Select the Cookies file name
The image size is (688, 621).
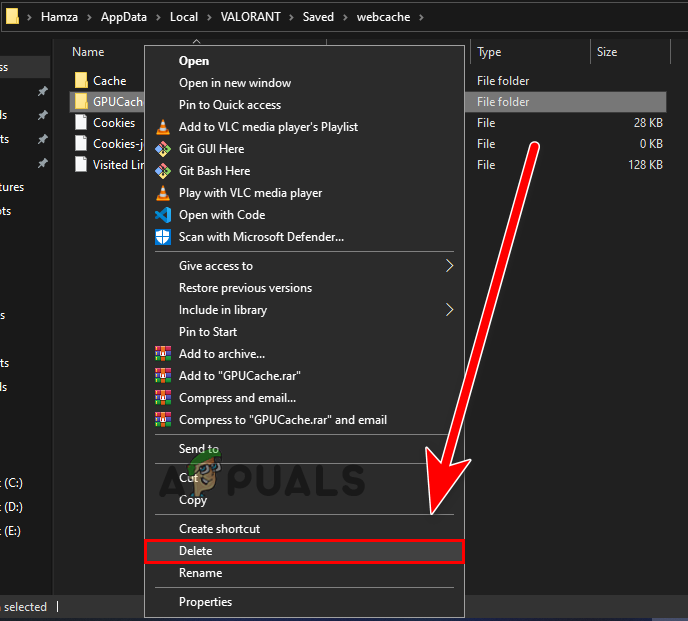114,123
